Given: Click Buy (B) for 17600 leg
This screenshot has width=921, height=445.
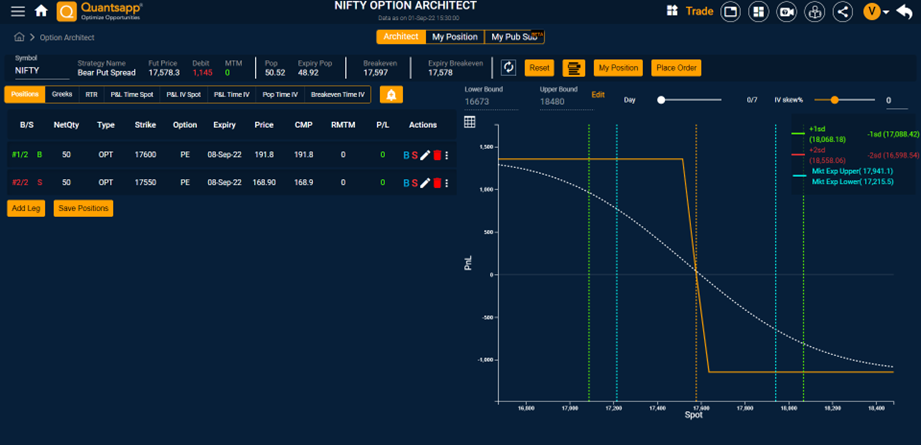Looking at the screenshot, I should [x=406, y=156].
